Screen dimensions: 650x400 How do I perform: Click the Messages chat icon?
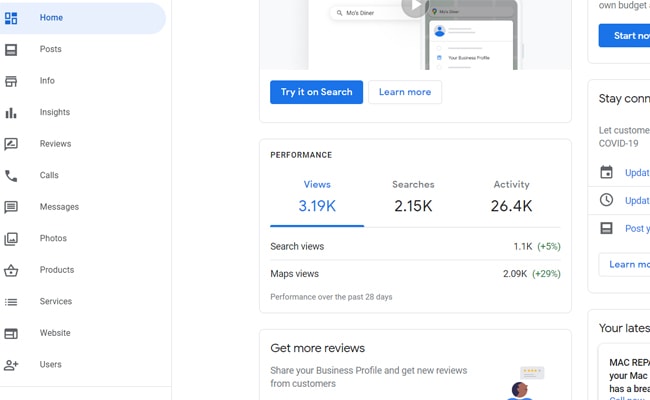coord(11,207)
